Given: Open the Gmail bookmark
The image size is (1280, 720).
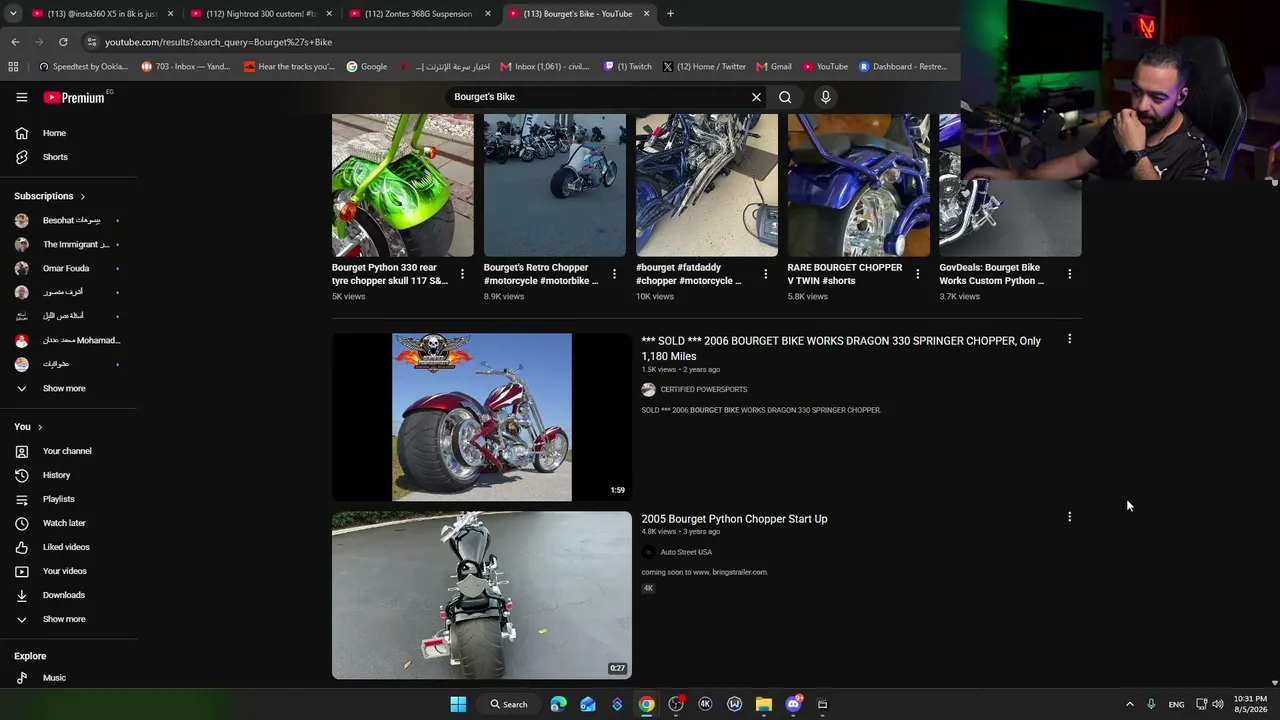Looking at the screenshot, I should [774, 67].
